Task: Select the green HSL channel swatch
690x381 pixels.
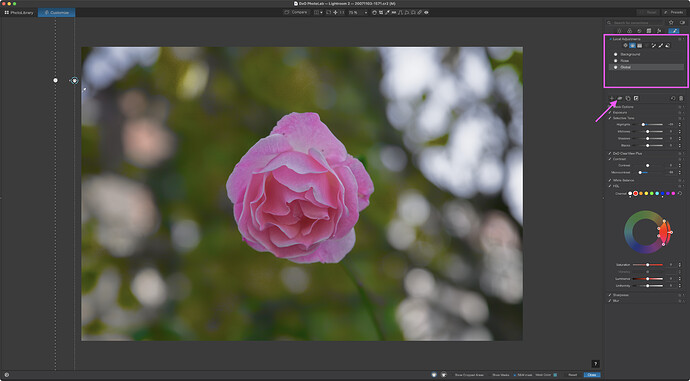Action: tap(652, 194)
